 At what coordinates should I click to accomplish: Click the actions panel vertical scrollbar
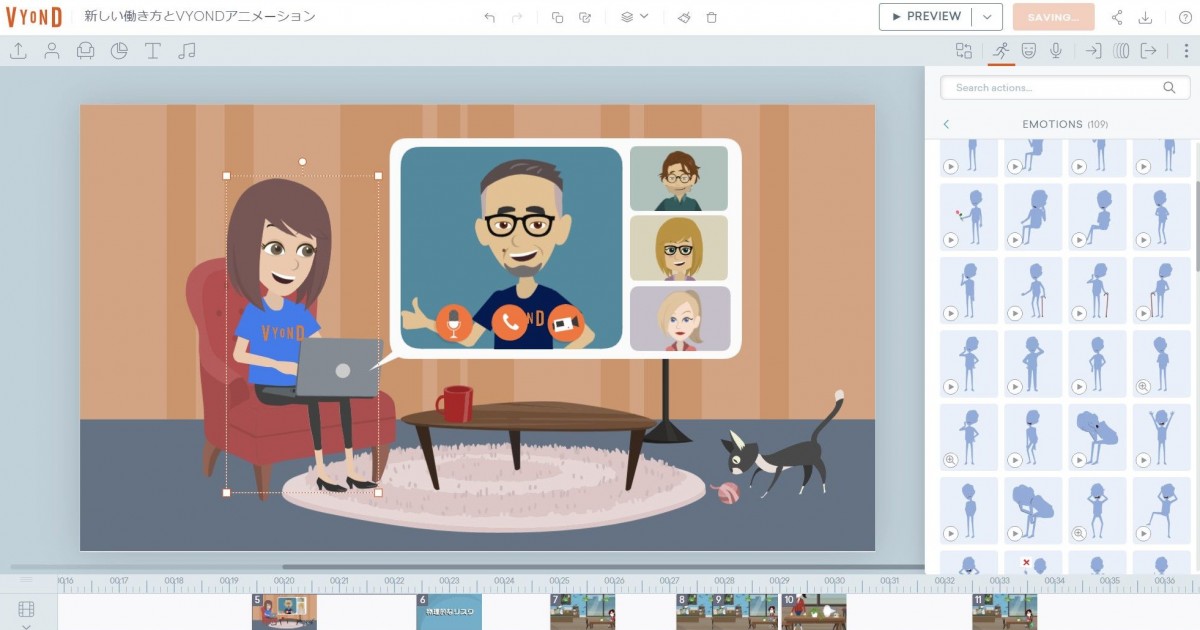point(1197,225)
